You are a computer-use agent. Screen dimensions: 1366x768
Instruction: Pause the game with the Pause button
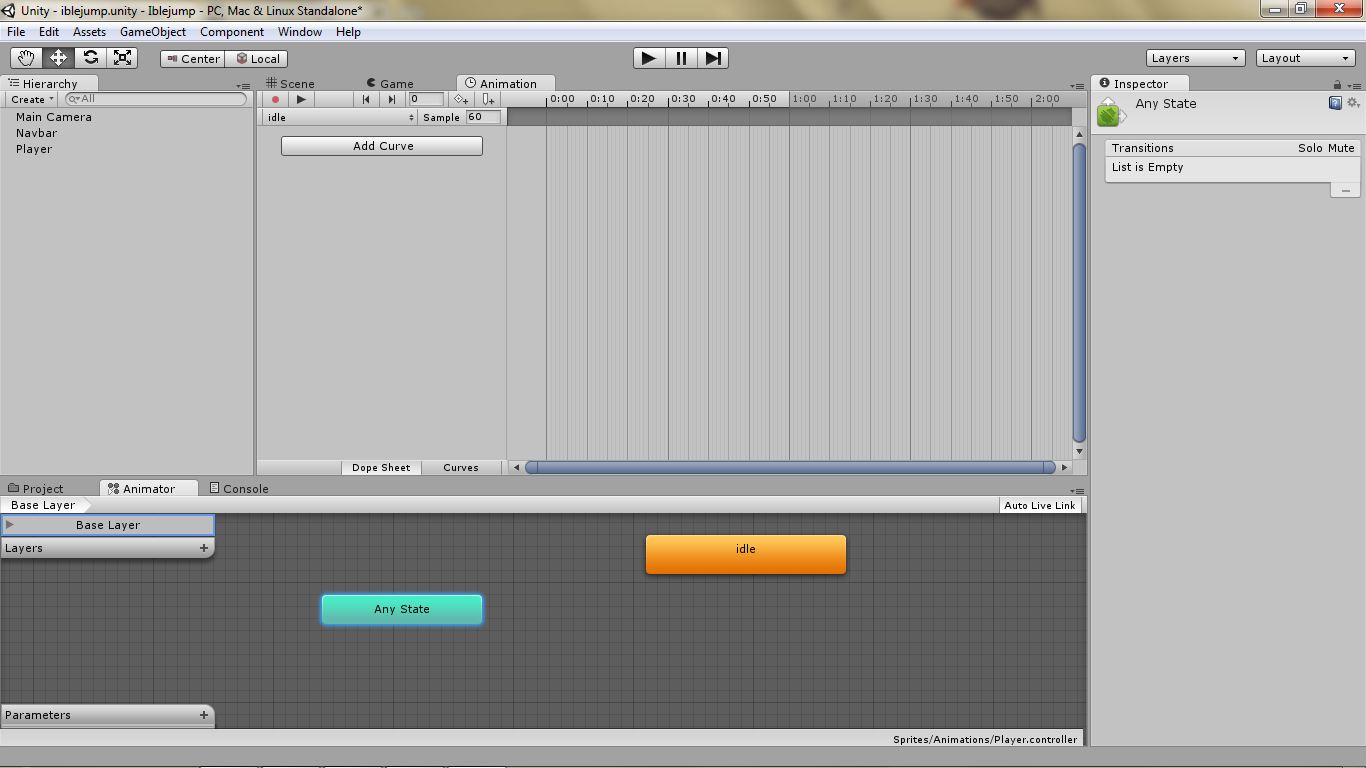point(681,58)
